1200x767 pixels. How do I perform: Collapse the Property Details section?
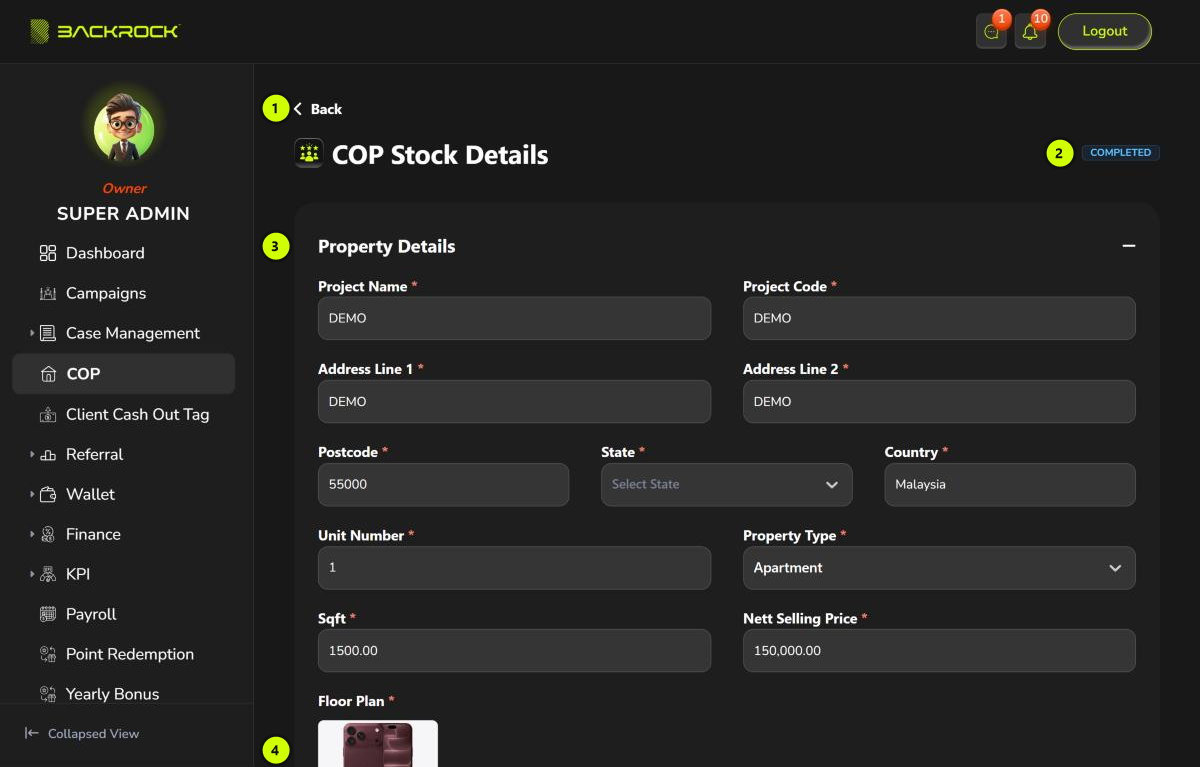coord(1128,246)
